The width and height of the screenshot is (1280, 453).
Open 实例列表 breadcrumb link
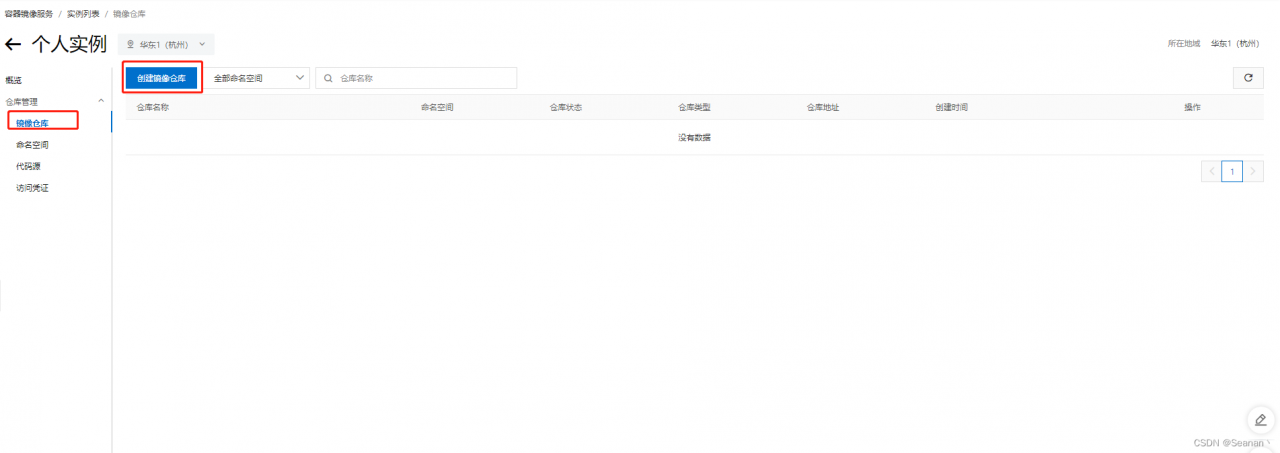point(83,14)
